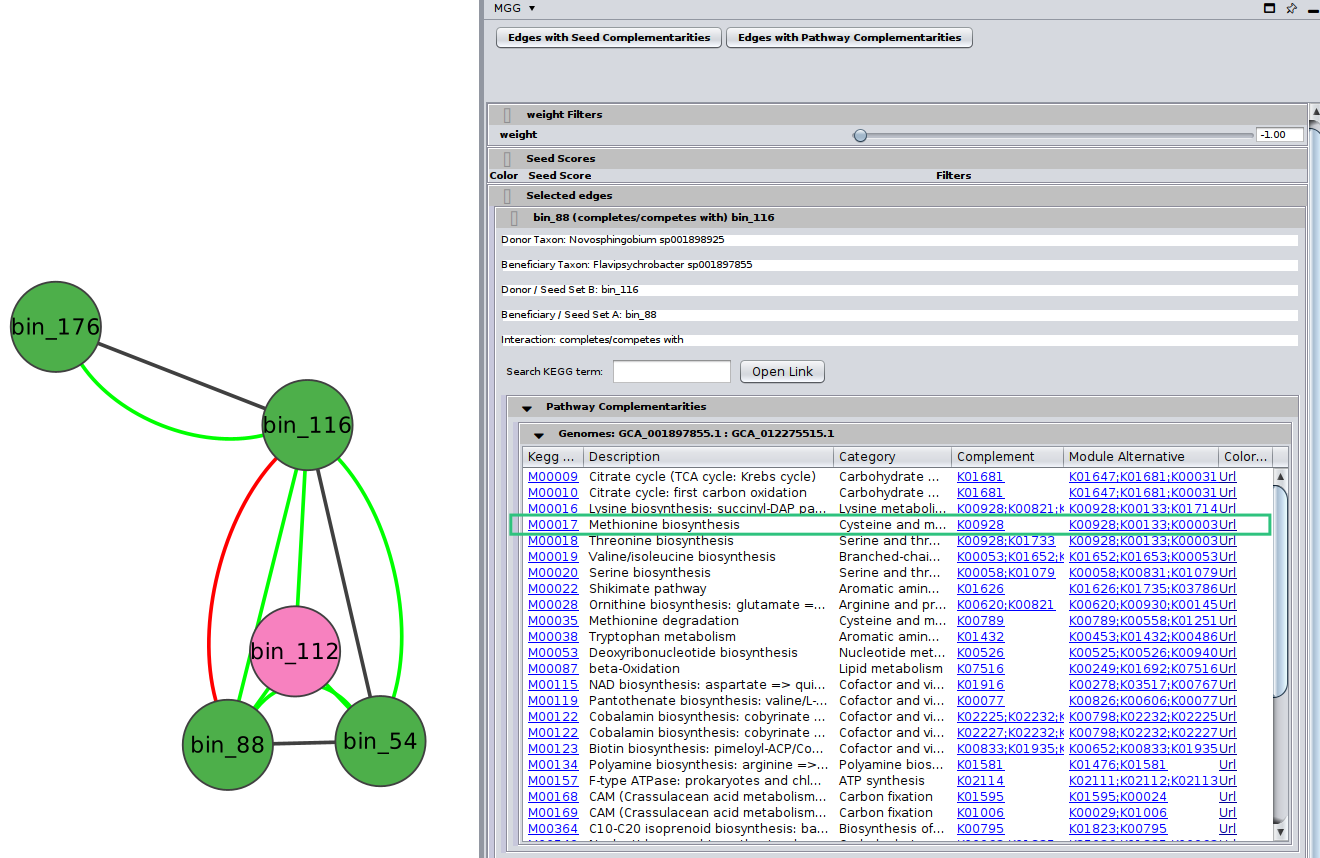Click the table scrollbar up arrow

click(1280, 477)
